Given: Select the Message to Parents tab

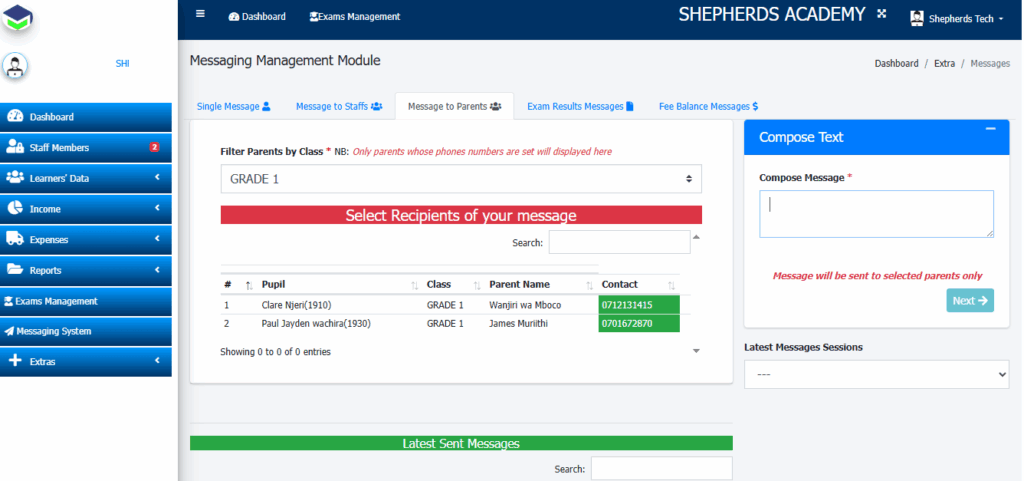Looking at the screenshot, I should coord(455,106).
